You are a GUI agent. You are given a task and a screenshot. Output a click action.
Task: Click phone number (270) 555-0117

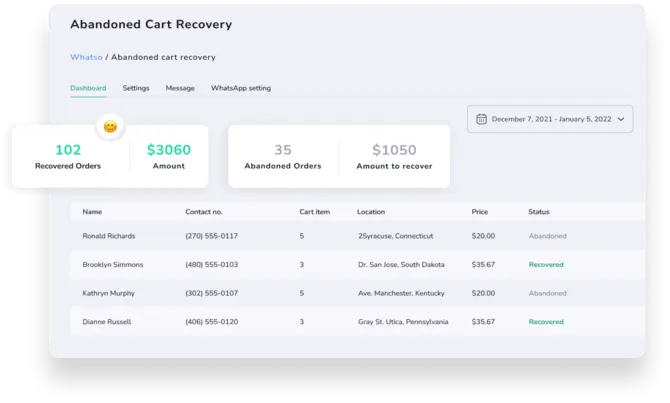point(212,236)
